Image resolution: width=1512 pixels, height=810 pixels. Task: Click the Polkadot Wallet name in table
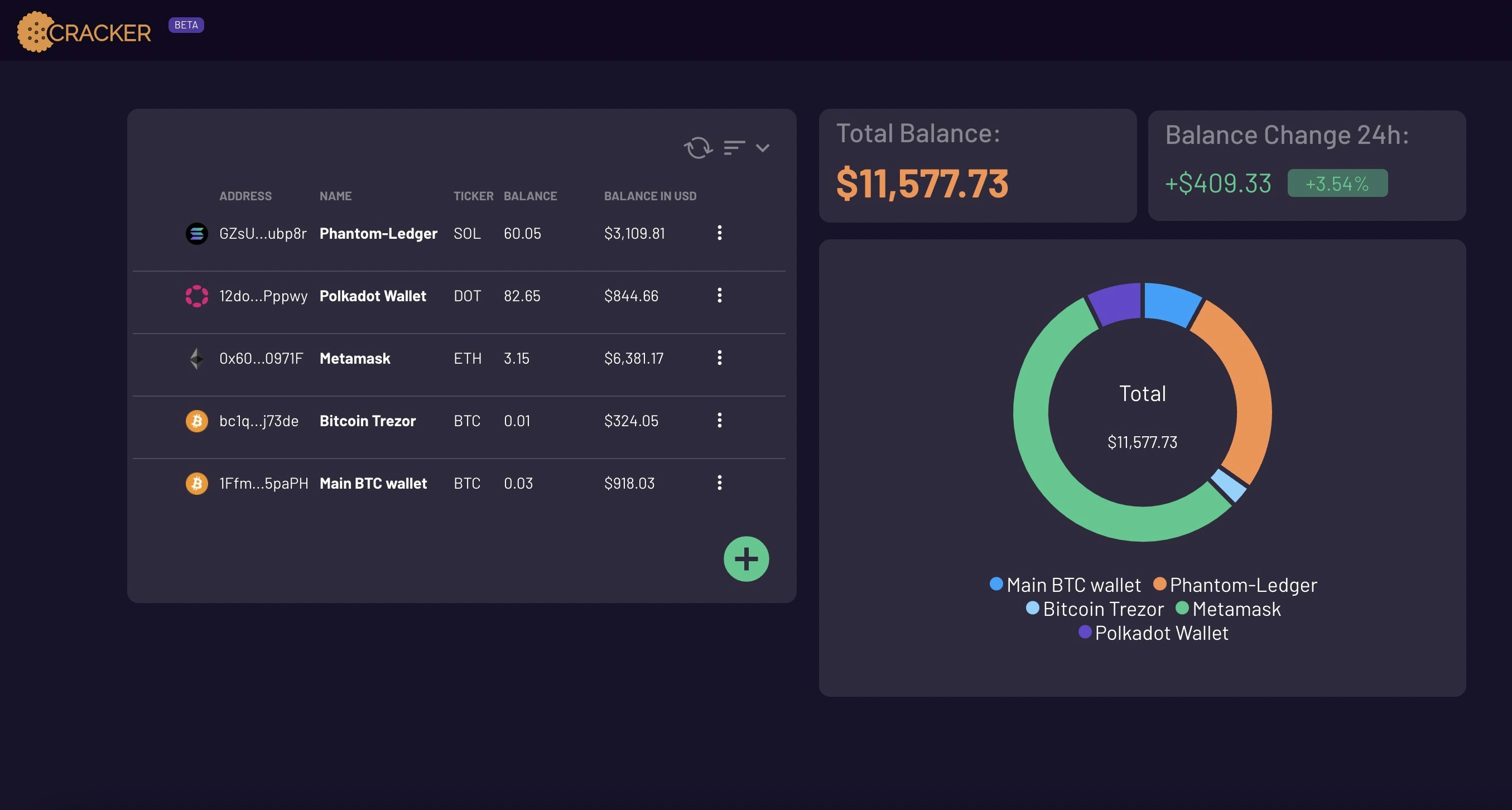click(373, 296)
